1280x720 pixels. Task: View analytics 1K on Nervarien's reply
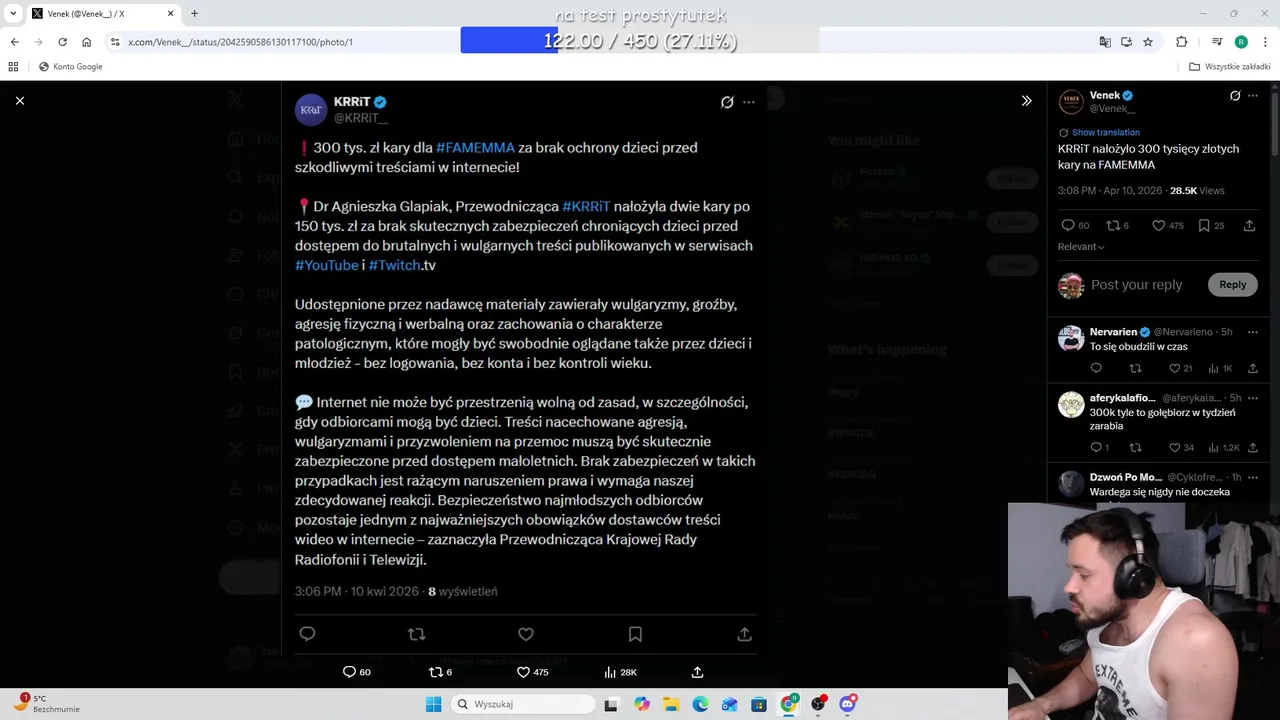click(x=1221, y=368)
